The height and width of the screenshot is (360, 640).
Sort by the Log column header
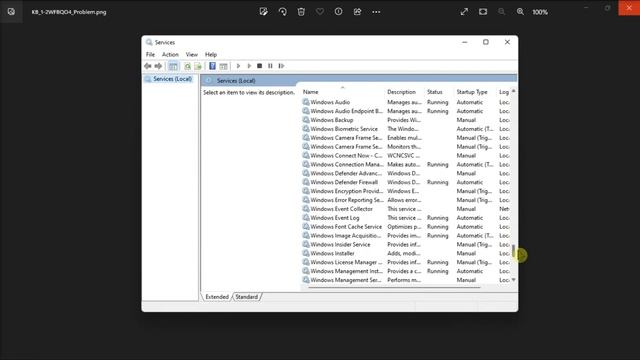(504, 92)
